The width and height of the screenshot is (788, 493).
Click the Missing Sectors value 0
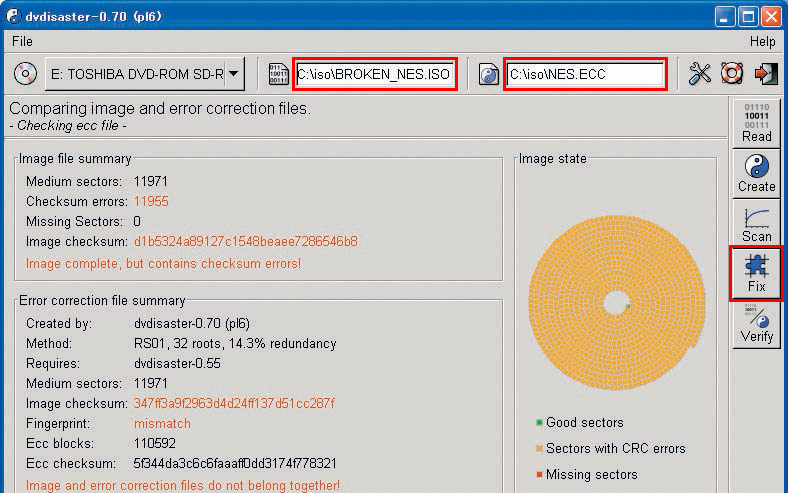click(x=137, y=222)
